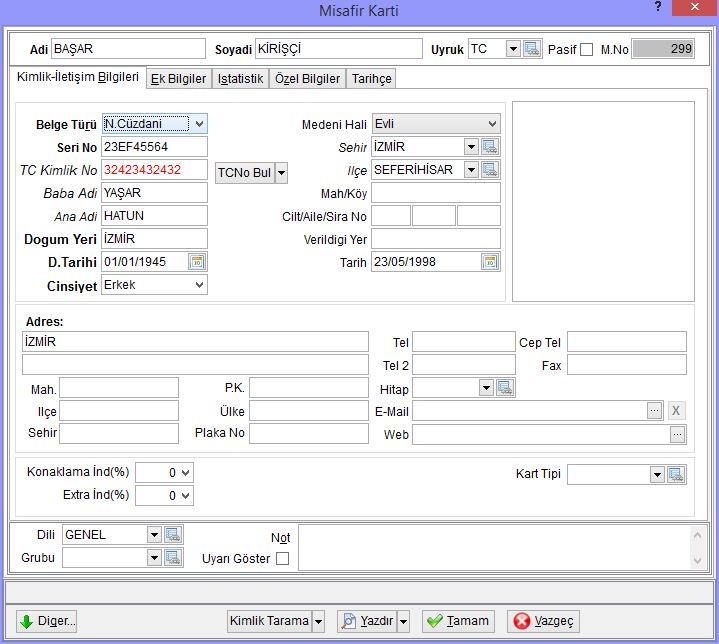Viewport: 719px width, 644px height.
Task: Click the guest photo placeholder box
Action: tap(603, 201)
